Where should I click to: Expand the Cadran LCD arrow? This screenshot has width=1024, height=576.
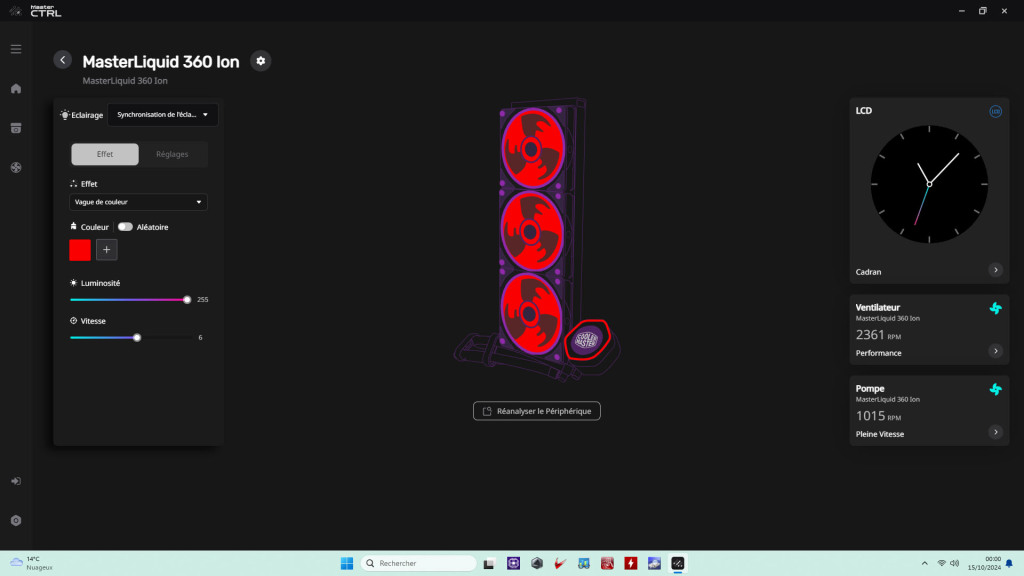point(995,270)
